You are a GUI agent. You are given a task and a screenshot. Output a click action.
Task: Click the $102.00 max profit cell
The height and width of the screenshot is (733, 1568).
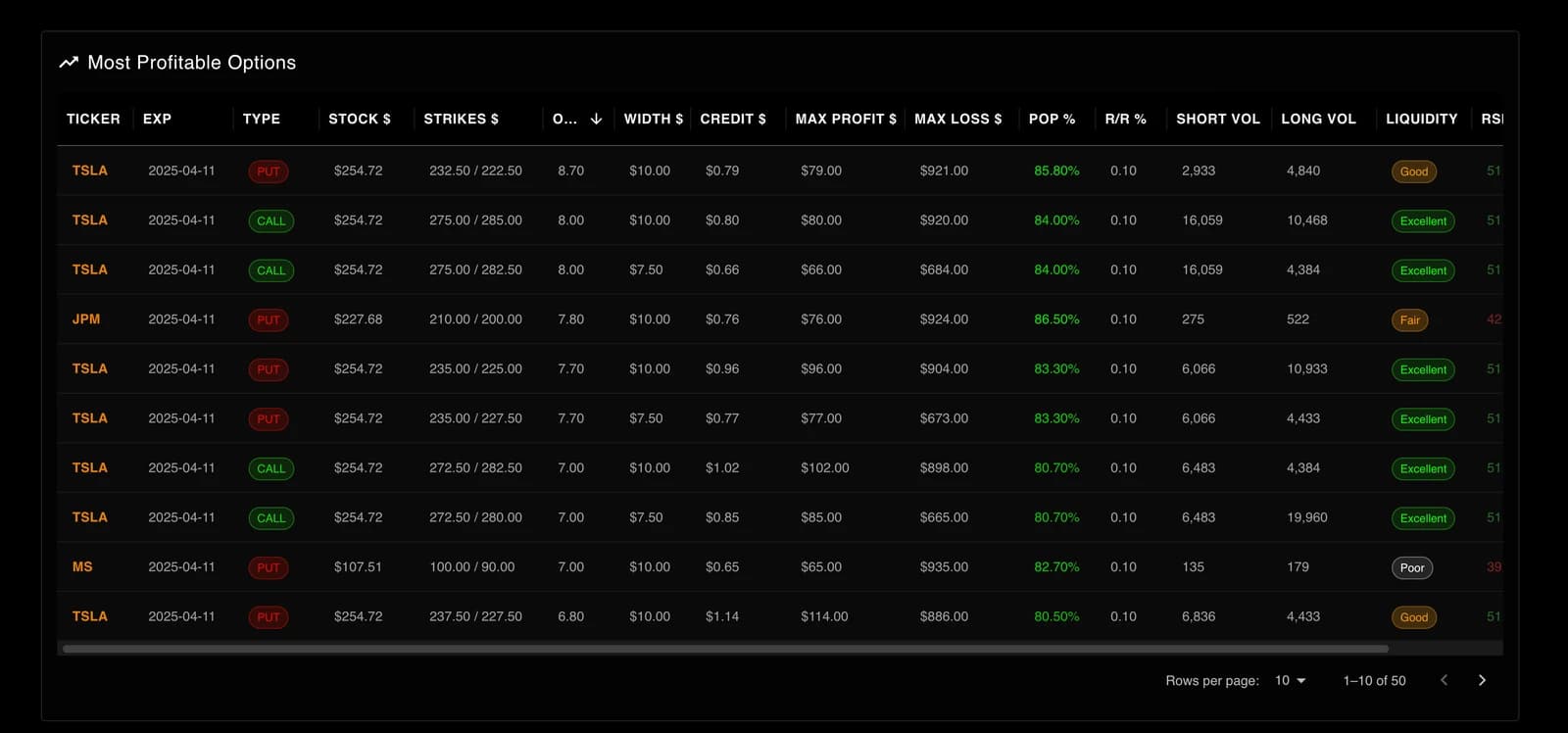825,468
